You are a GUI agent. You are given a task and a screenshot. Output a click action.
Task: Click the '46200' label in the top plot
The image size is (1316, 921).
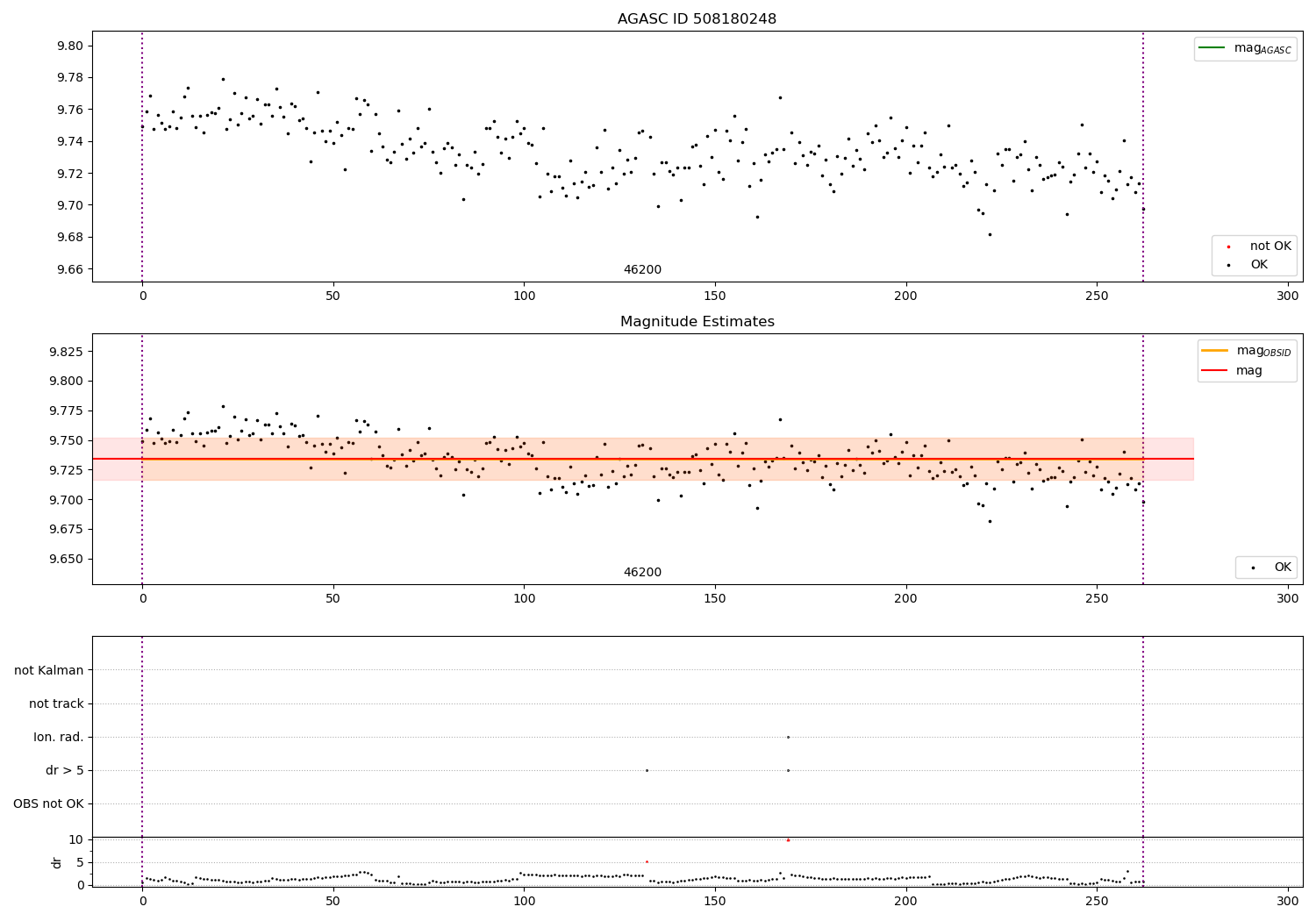click(x=642, y=270)
